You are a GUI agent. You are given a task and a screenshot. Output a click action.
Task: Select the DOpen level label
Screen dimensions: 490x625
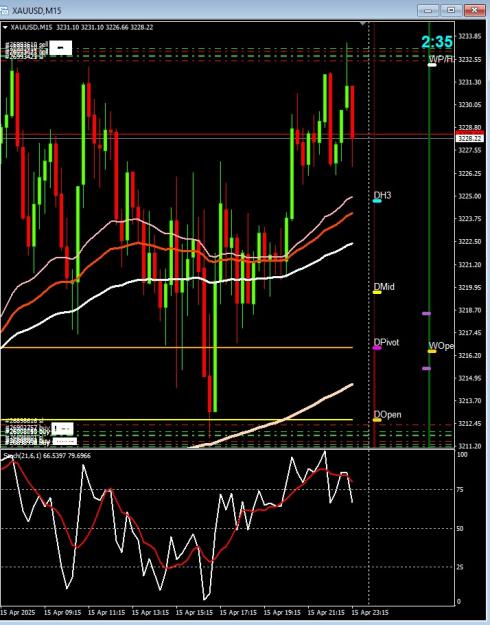pos(388,415)
